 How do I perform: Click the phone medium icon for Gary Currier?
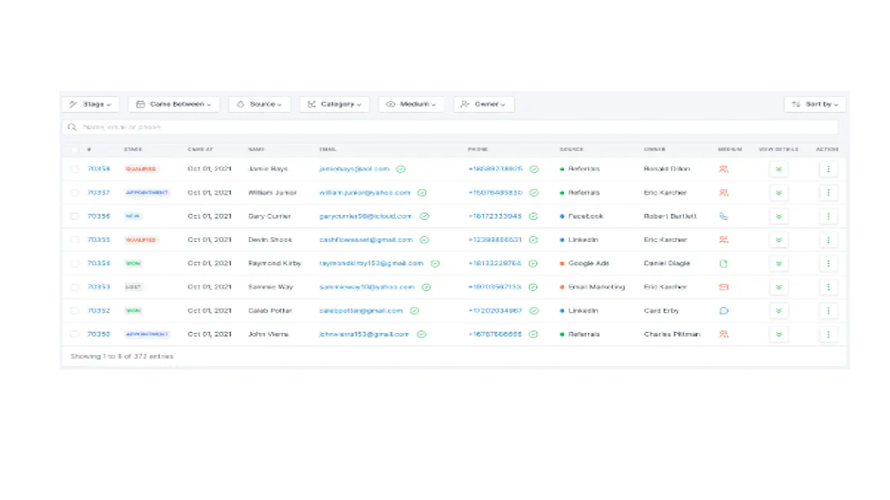tap(724, 216)
